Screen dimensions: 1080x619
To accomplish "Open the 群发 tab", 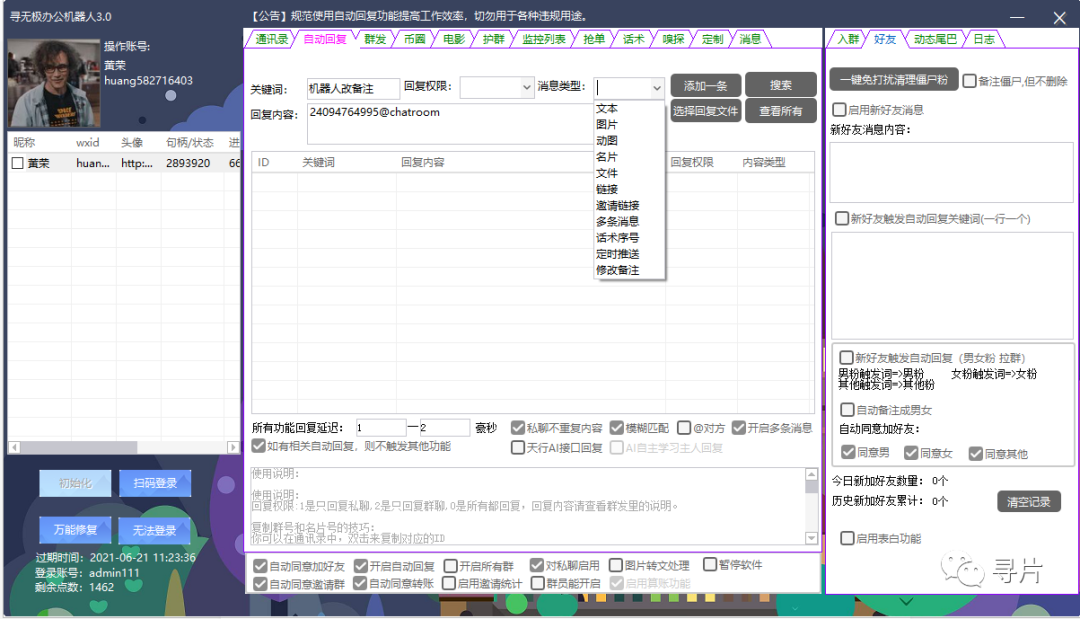I will pyautogui.click(x=373, y=39).
